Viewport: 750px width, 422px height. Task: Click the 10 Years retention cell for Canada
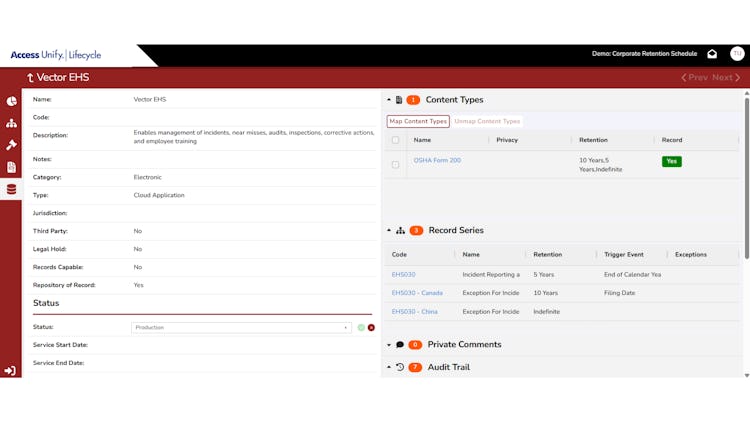[x=545, y=293]
